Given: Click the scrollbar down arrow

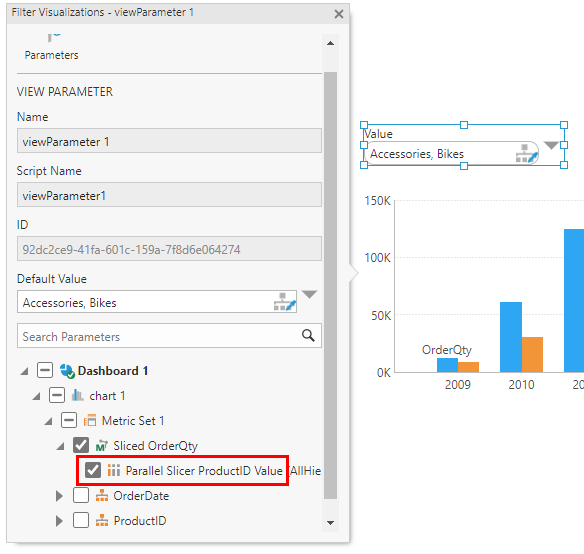Looking at the screenshot, I should point(330,523).
